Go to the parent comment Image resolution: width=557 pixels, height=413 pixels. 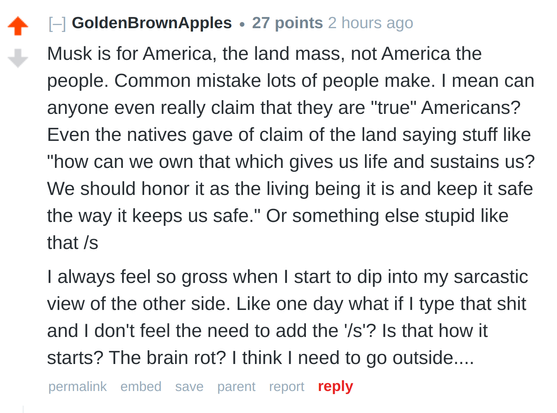(236, 386)
